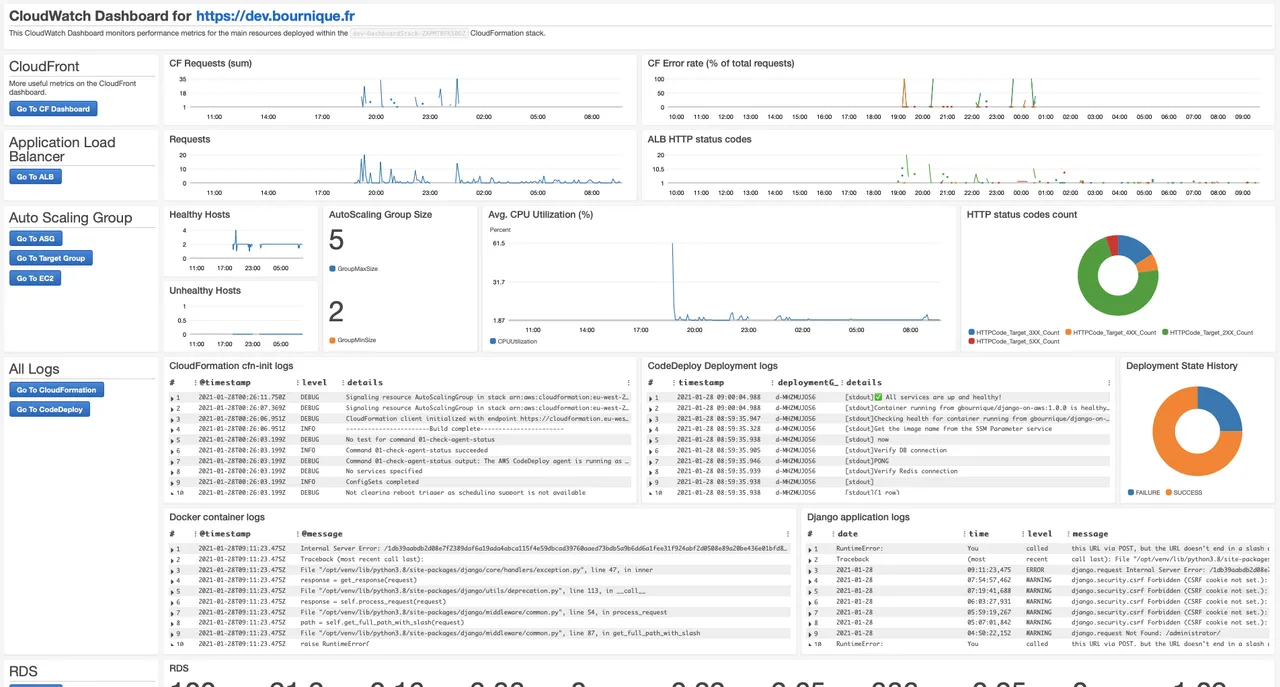Click the date column header in Django logs
The image size is (1280, 687).
click(x=847, y=534)
